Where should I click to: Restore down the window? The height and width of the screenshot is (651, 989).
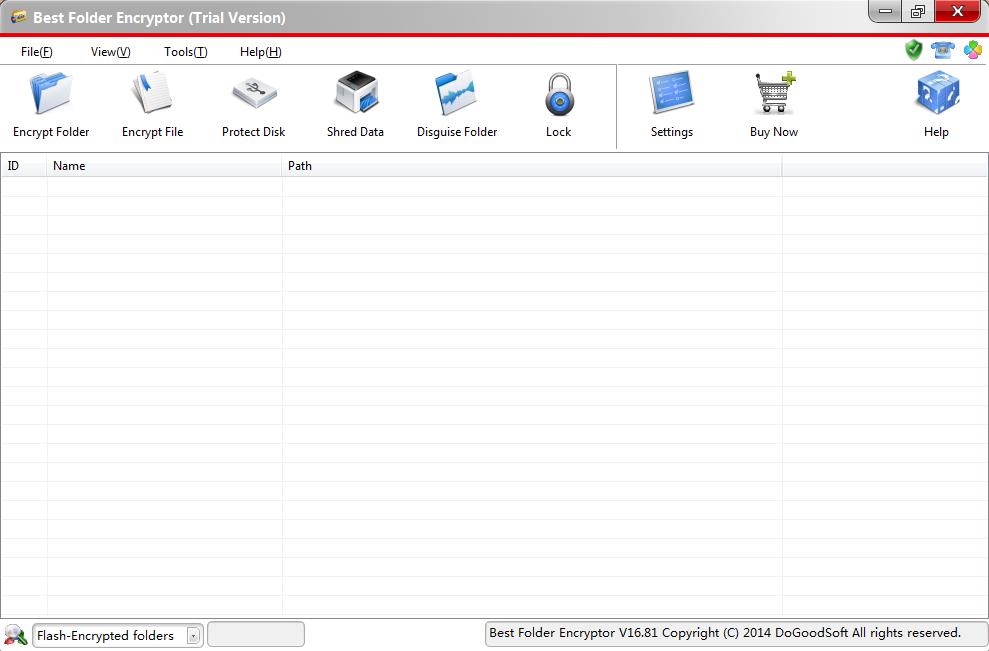(918, 11)
